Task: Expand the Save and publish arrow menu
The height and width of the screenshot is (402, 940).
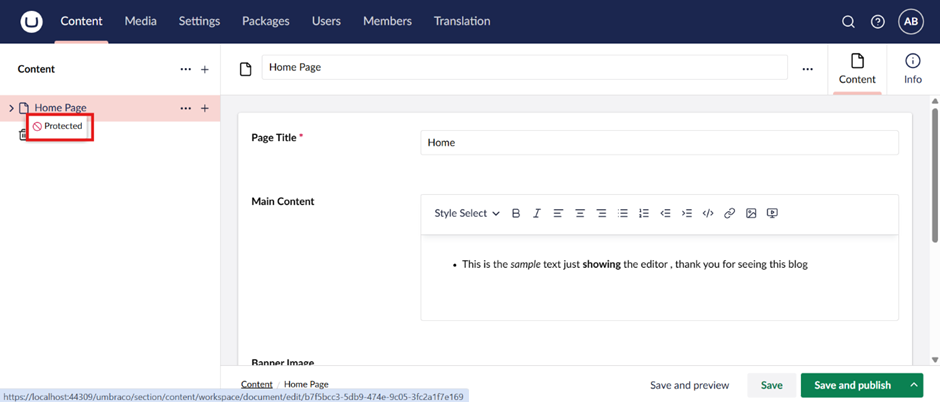Action: point(913,385)
